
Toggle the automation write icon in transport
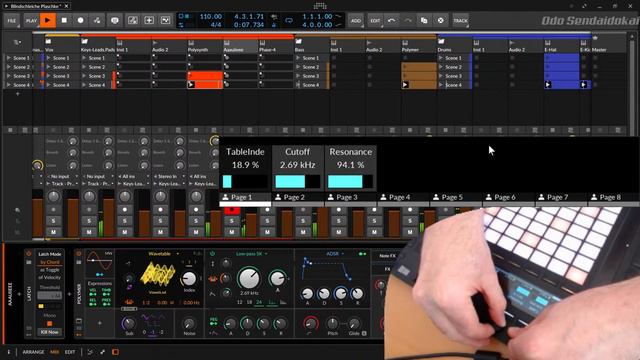[97, 20]
